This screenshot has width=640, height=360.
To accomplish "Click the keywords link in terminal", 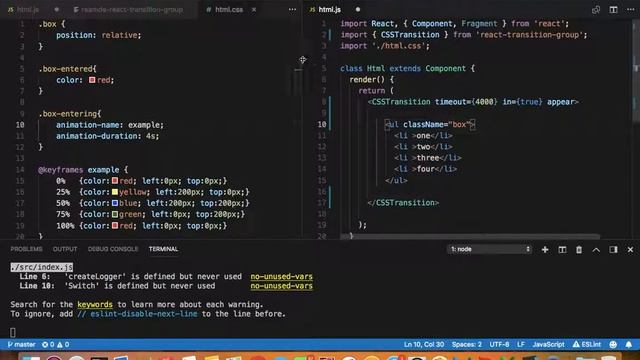I will pyautogui.click(x=95, y=304).
